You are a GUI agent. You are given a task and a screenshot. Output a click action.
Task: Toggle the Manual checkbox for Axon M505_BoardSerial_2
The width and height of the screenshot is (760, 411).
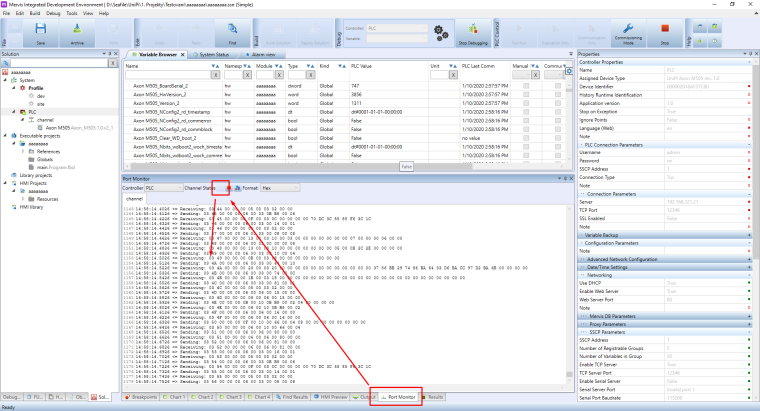pos(523,87)
